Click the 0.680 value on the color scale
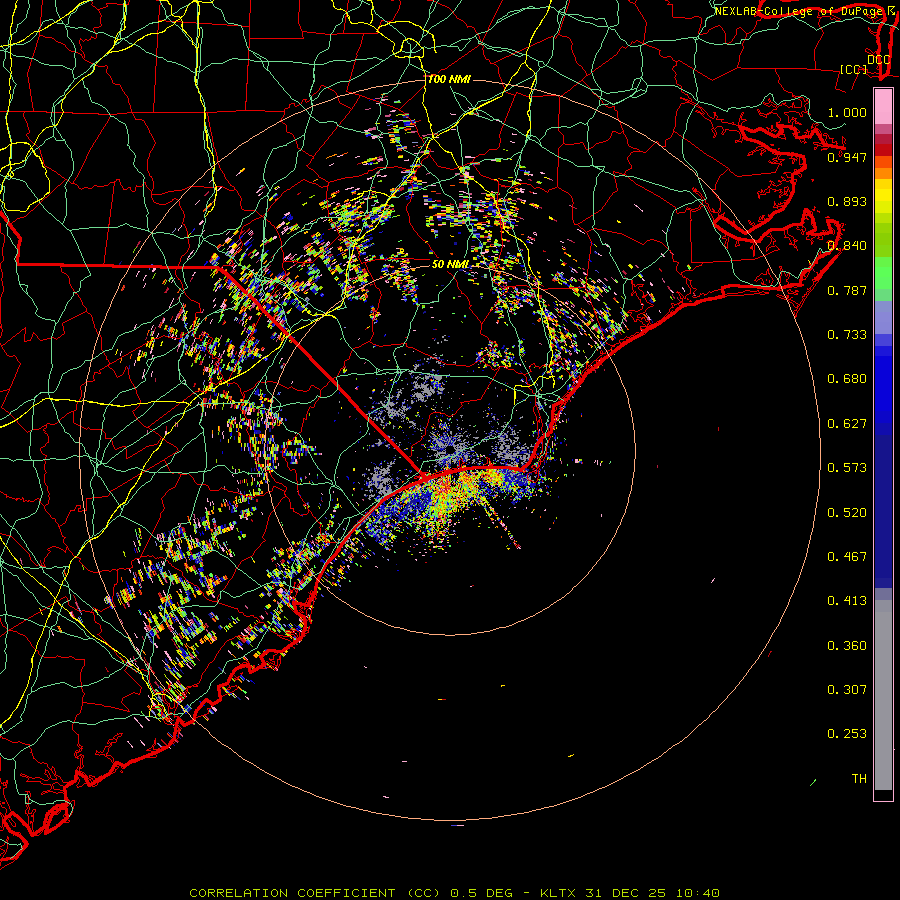Screen dimensions: 900x900 coord(847,379)
